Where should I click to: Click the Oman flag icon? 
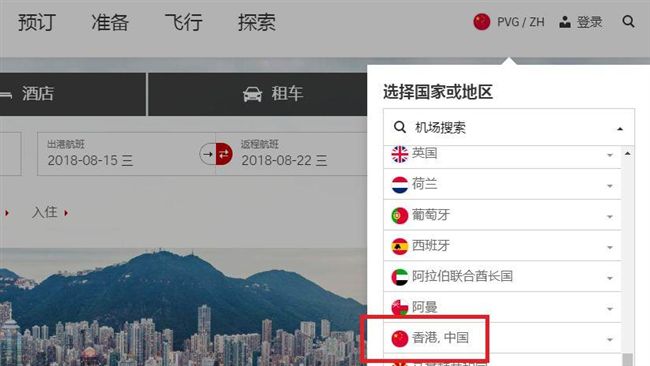click(400, 308)
